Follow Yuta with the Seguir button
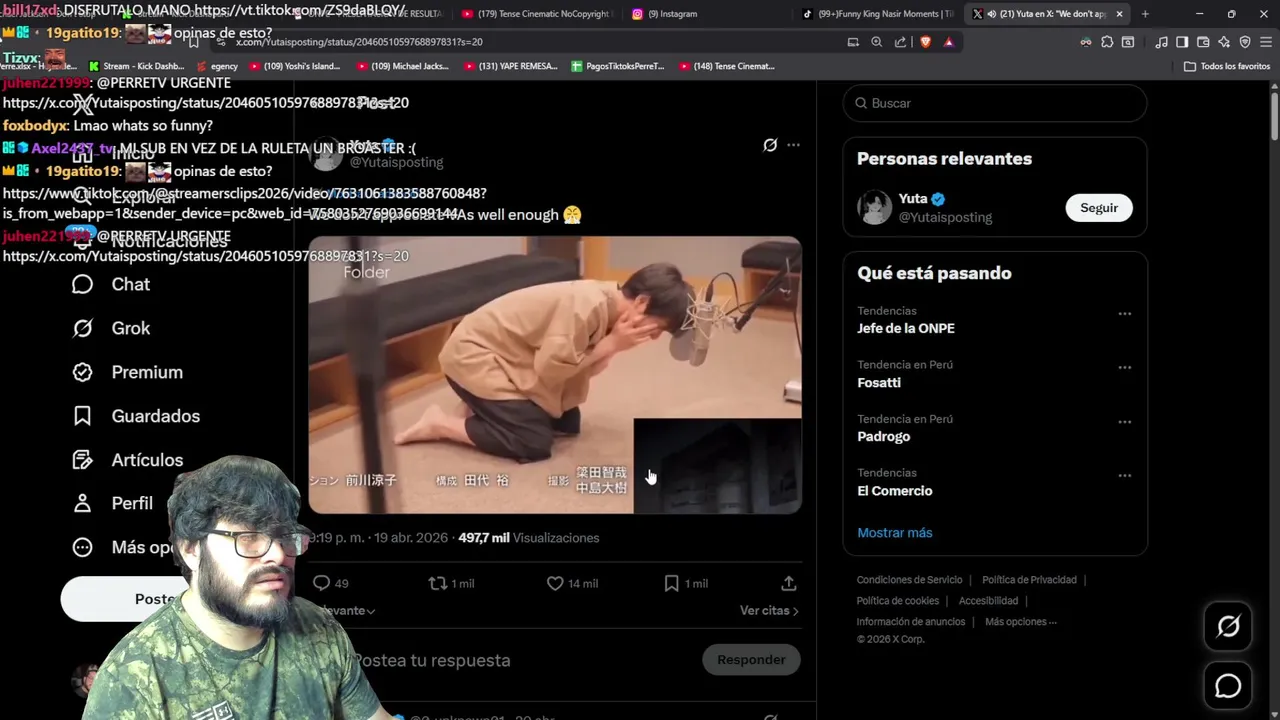 1099,208
